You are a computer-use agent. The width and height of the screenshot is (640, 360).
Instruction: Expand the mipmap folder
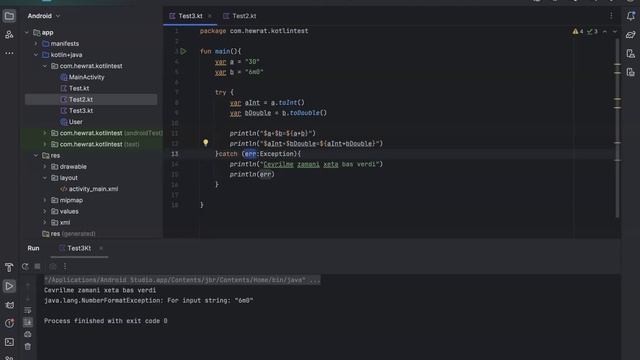click(x=45, y=200)
